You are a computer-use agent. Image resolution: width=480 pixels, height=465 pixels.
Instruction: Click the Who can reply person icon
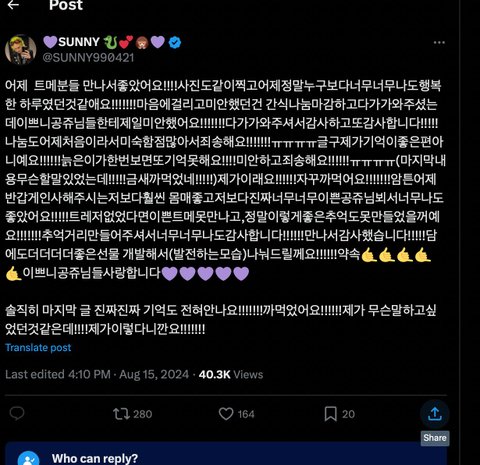28,458
